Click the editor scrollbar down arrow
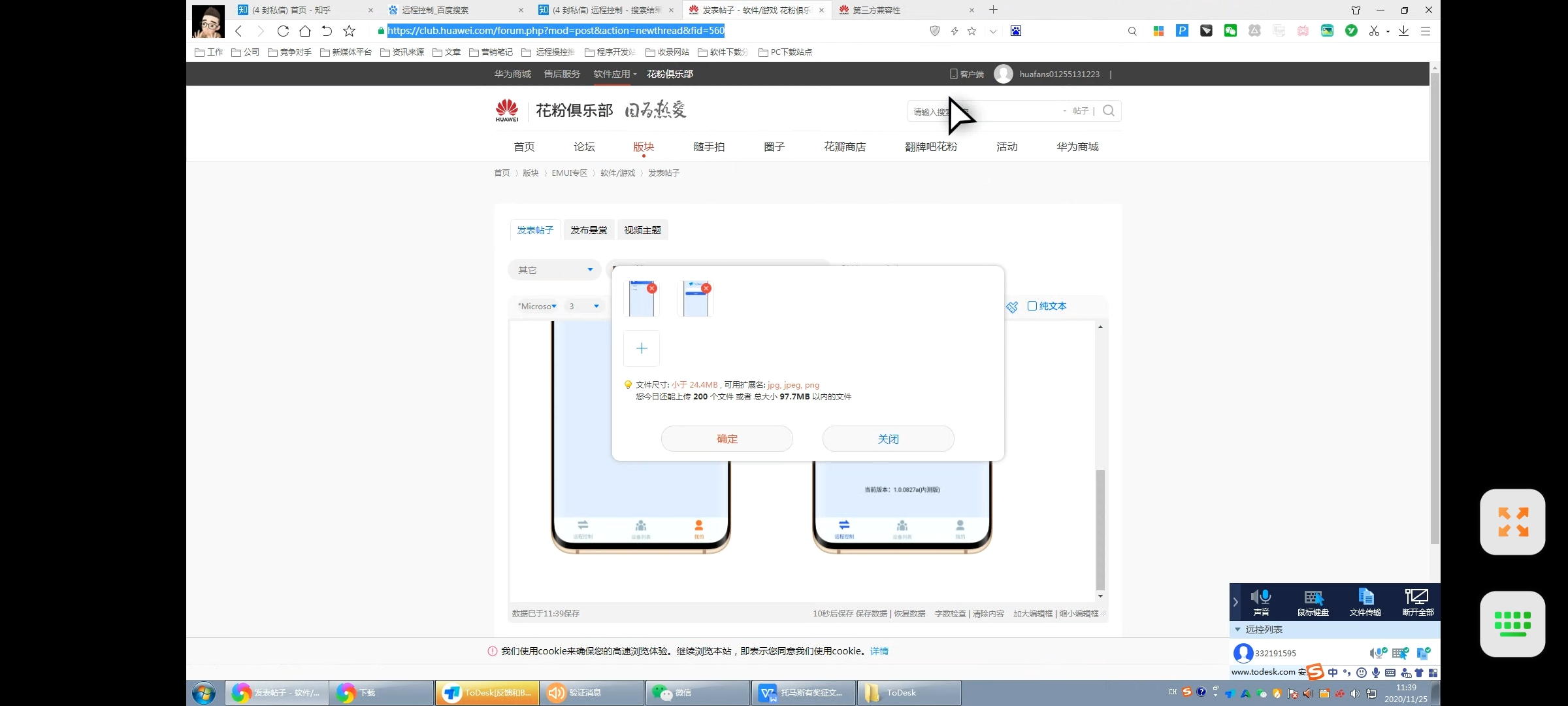This screenshot has height=706, width=1568. (x=1100, y=596)
